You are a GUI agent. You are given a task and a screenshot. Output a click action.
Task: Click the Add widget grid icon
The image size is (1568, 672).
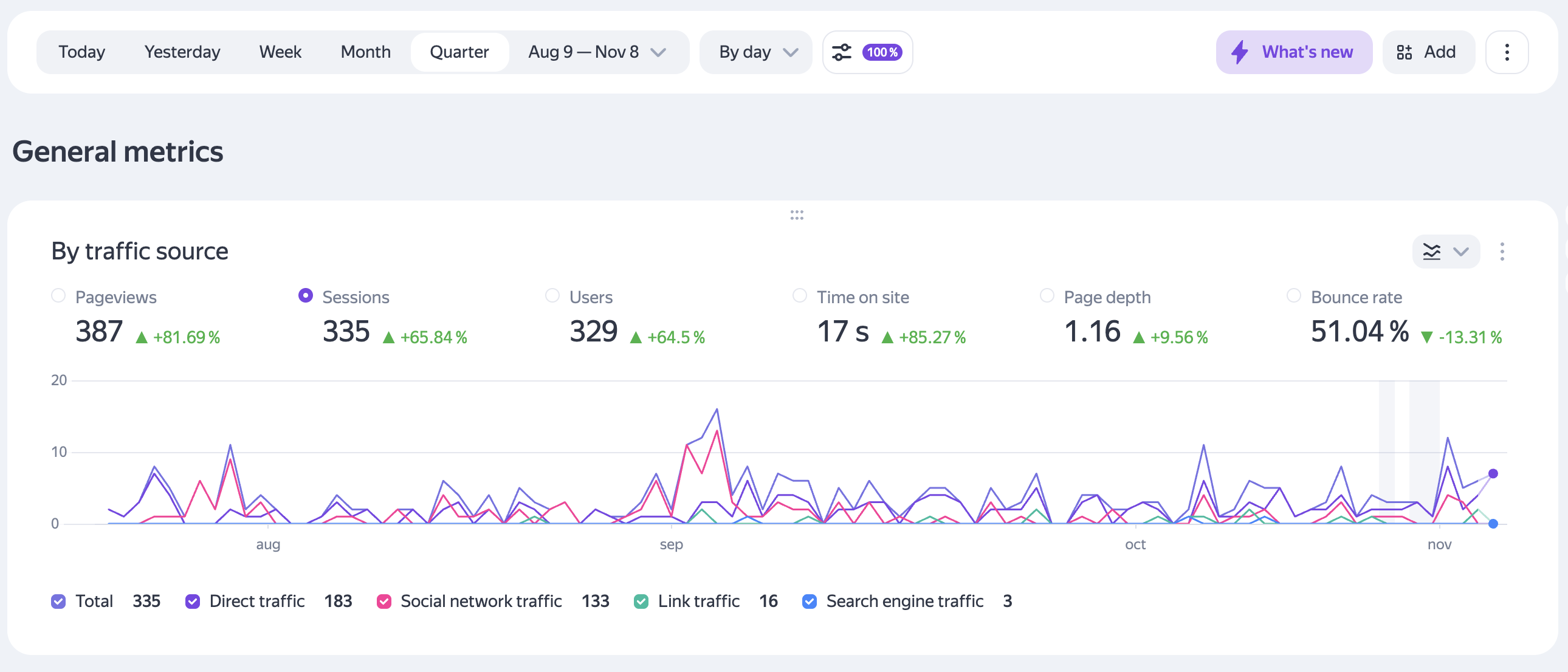click(1405, 52)
